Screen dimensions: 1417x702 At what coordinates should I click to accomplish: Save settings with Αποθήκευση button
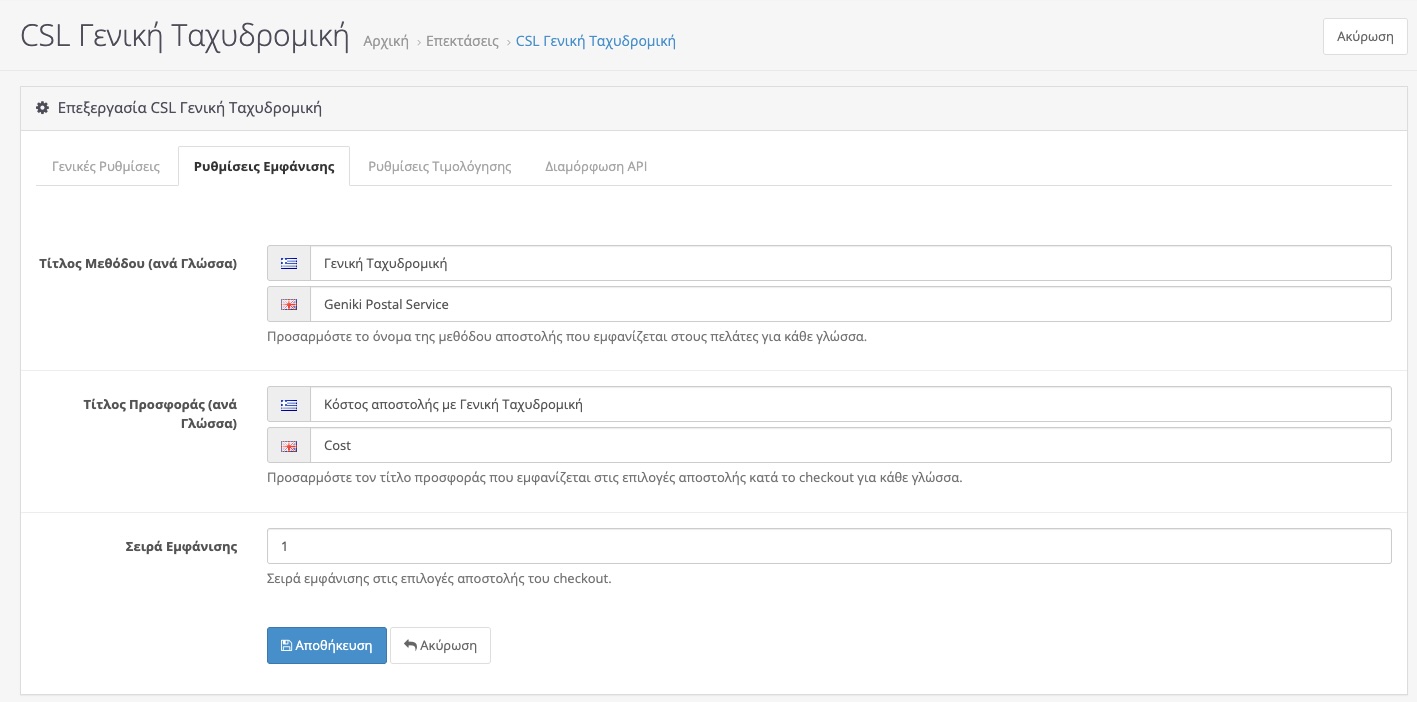[327, 646]
